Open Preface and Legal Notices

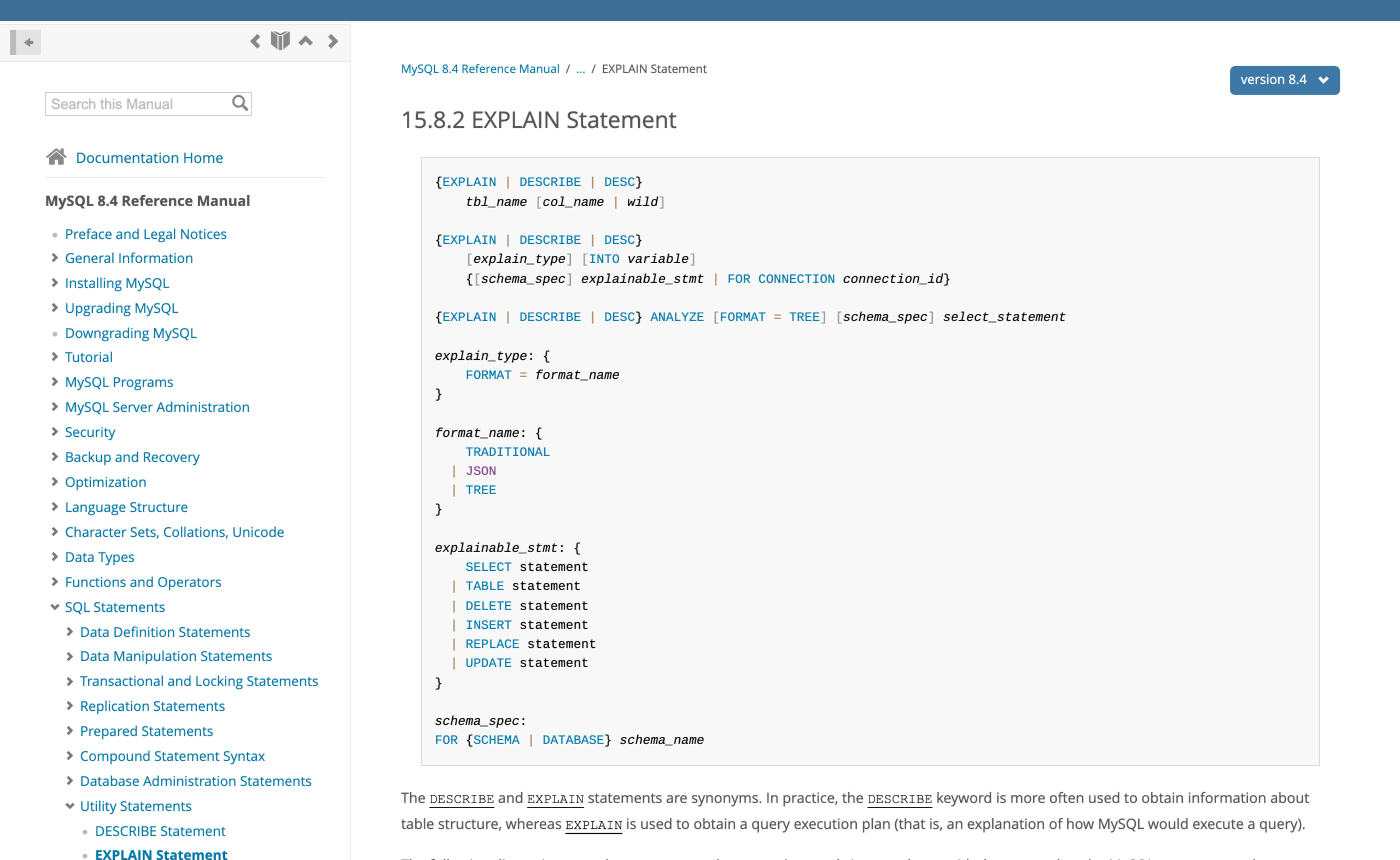pos(145,234)
